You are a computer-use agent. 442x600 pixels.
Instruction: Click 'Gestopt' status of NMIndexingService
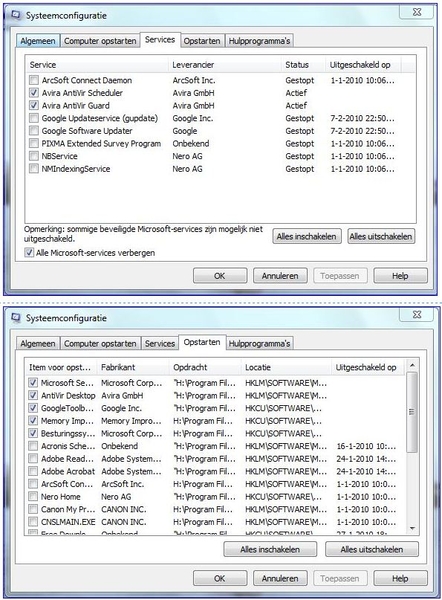(300, 168)
